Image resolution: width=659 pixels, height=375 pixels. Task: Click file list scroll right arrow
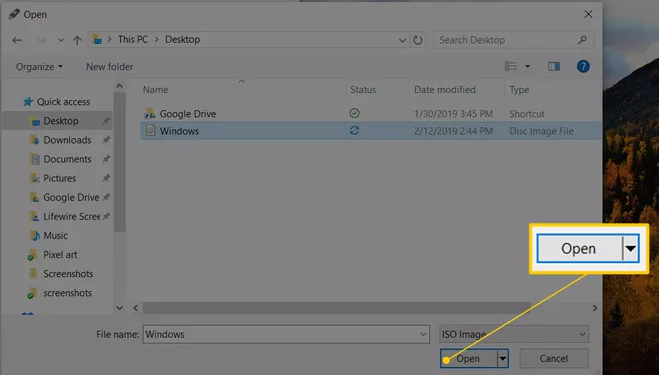[595, 308]
